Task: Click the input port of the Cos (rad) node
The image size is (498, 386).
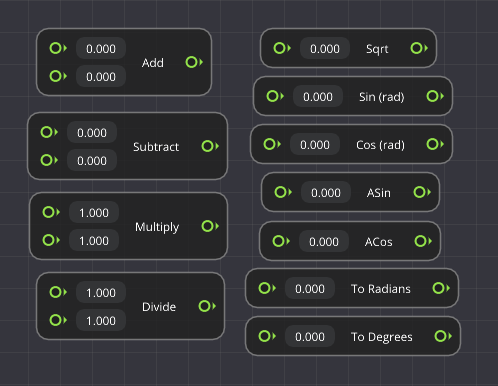Action: tap(272, 144)
